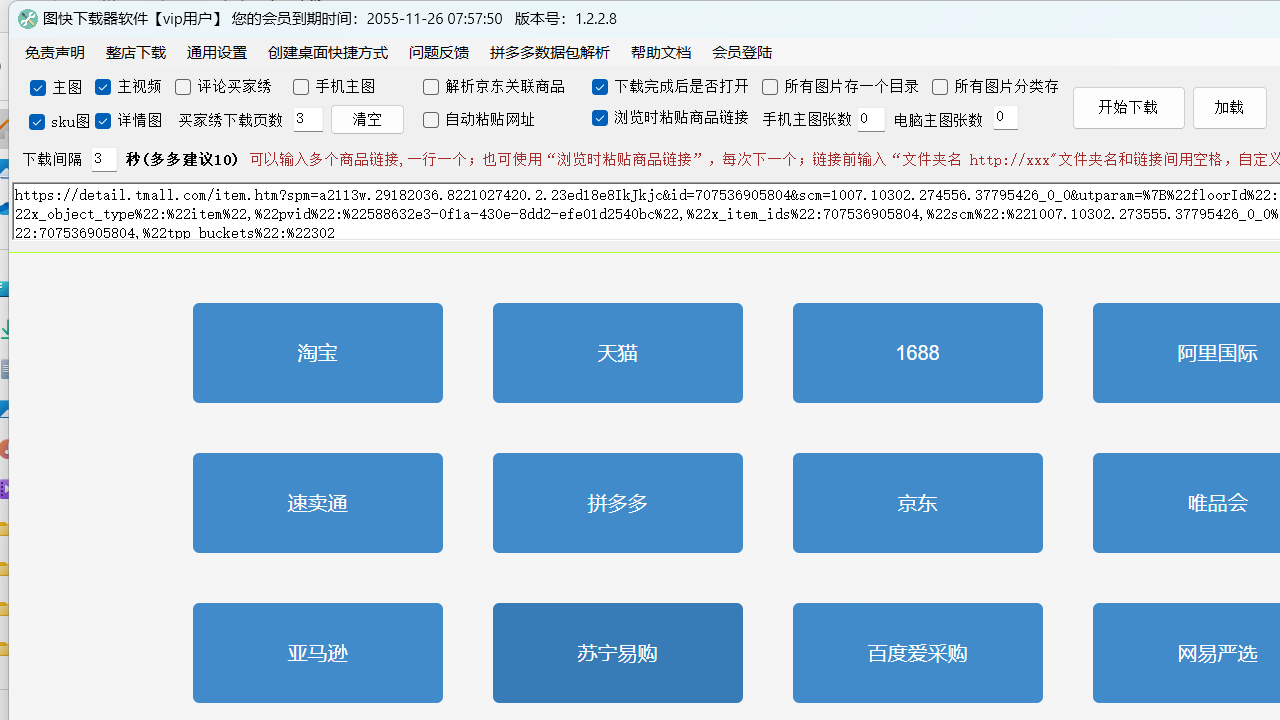
Task: Open the 帮助文档 menu item
Action: click(661, 52)
